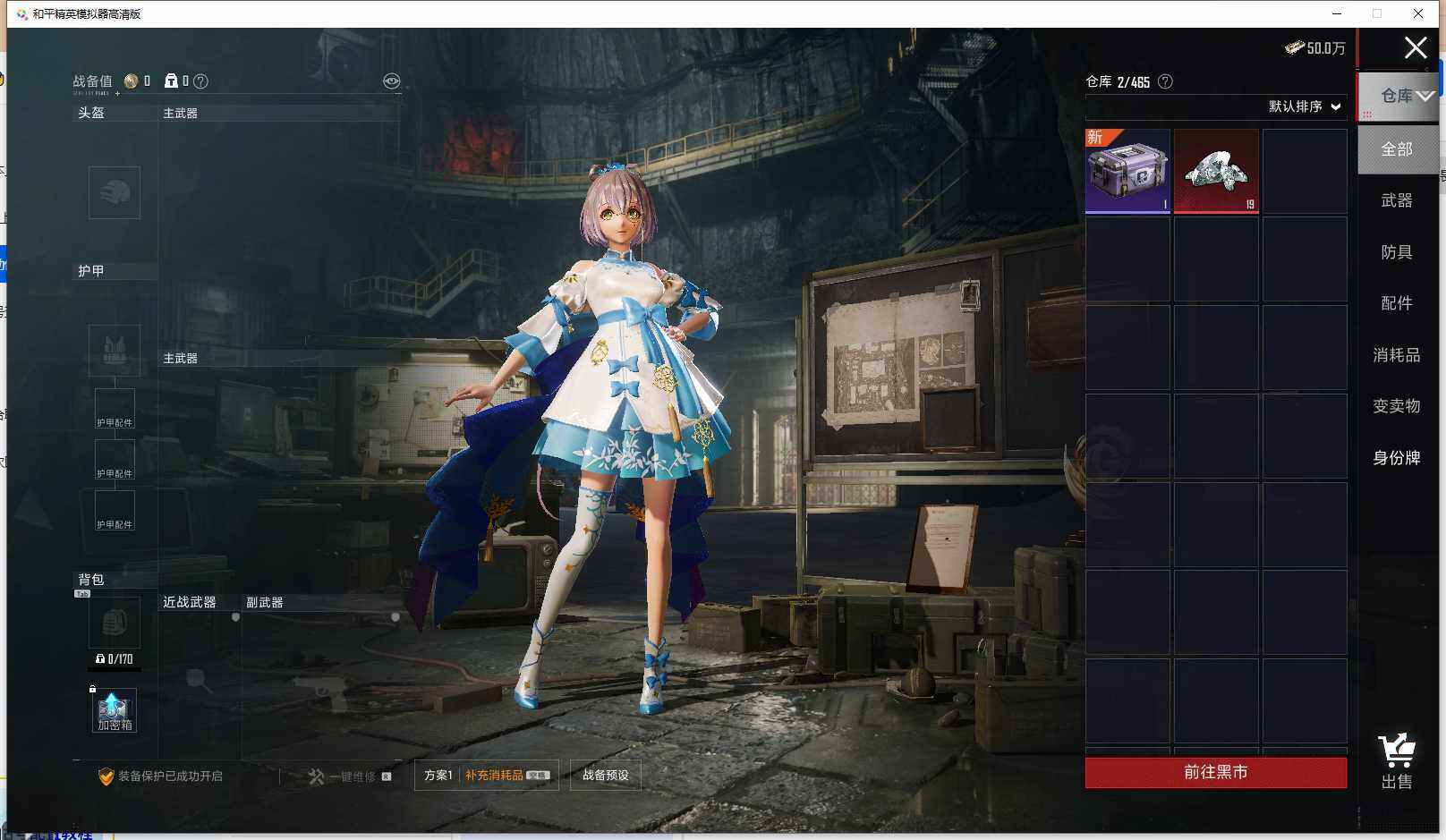1446x840 pixels.
Task: Switch to the 消耗品 category tab
Action: point(1397,355)
